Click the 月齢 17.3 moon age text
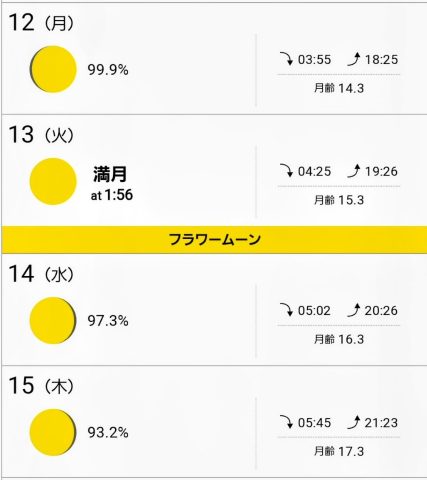Image resolution: width=427 pixels, height=480 pixels. tap(339, 451)
